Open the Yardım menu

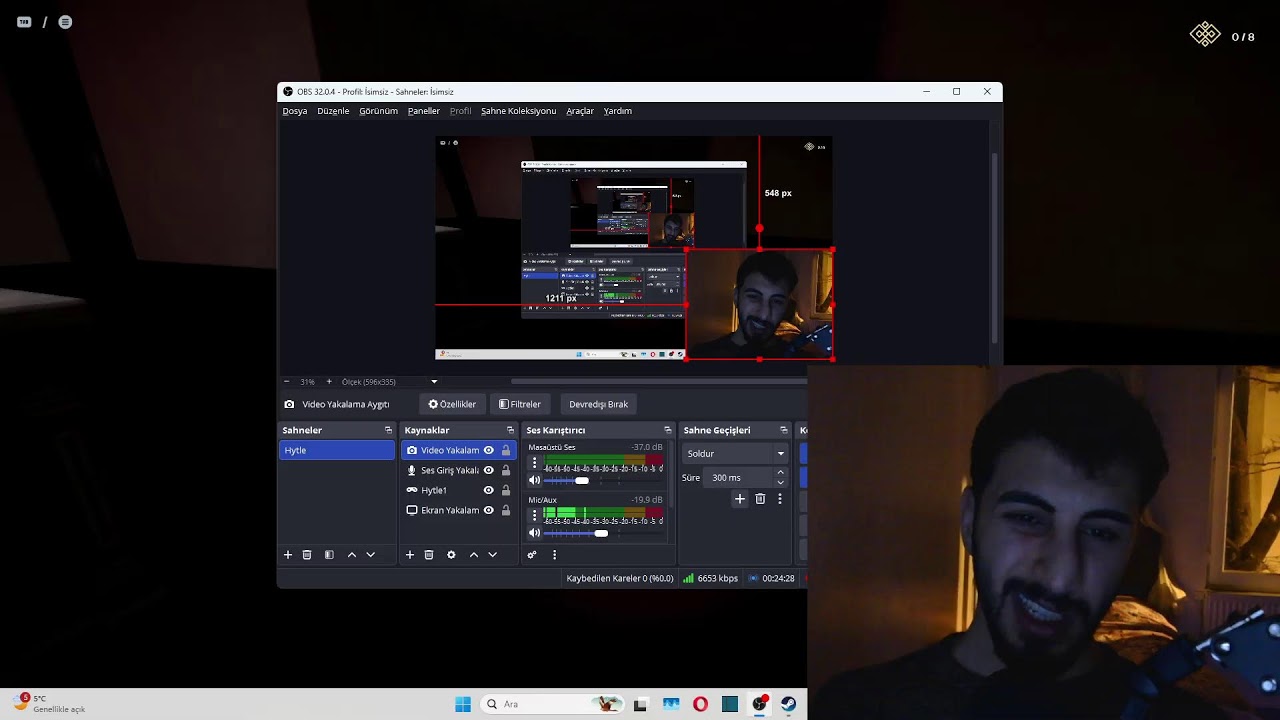click(x=618, y=111)
